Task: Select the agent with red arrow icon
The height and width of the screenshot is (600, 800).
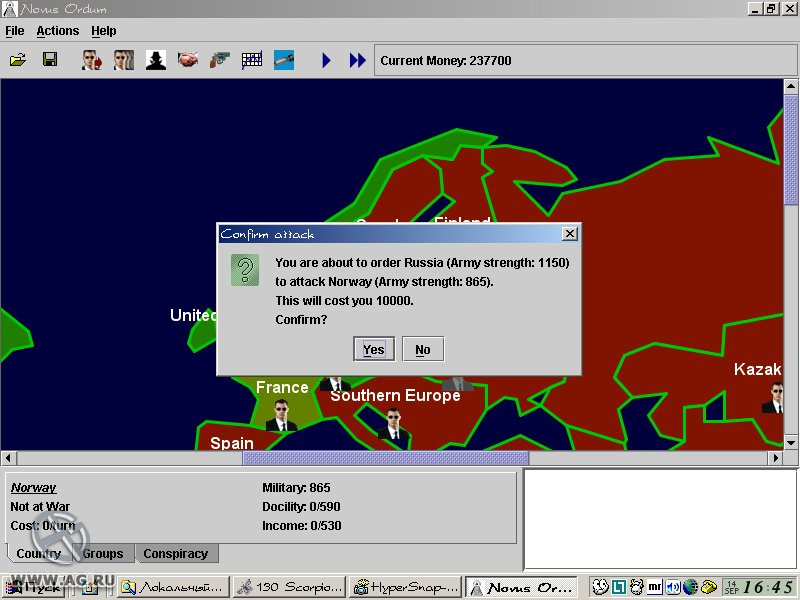Action: click(92, 60)
